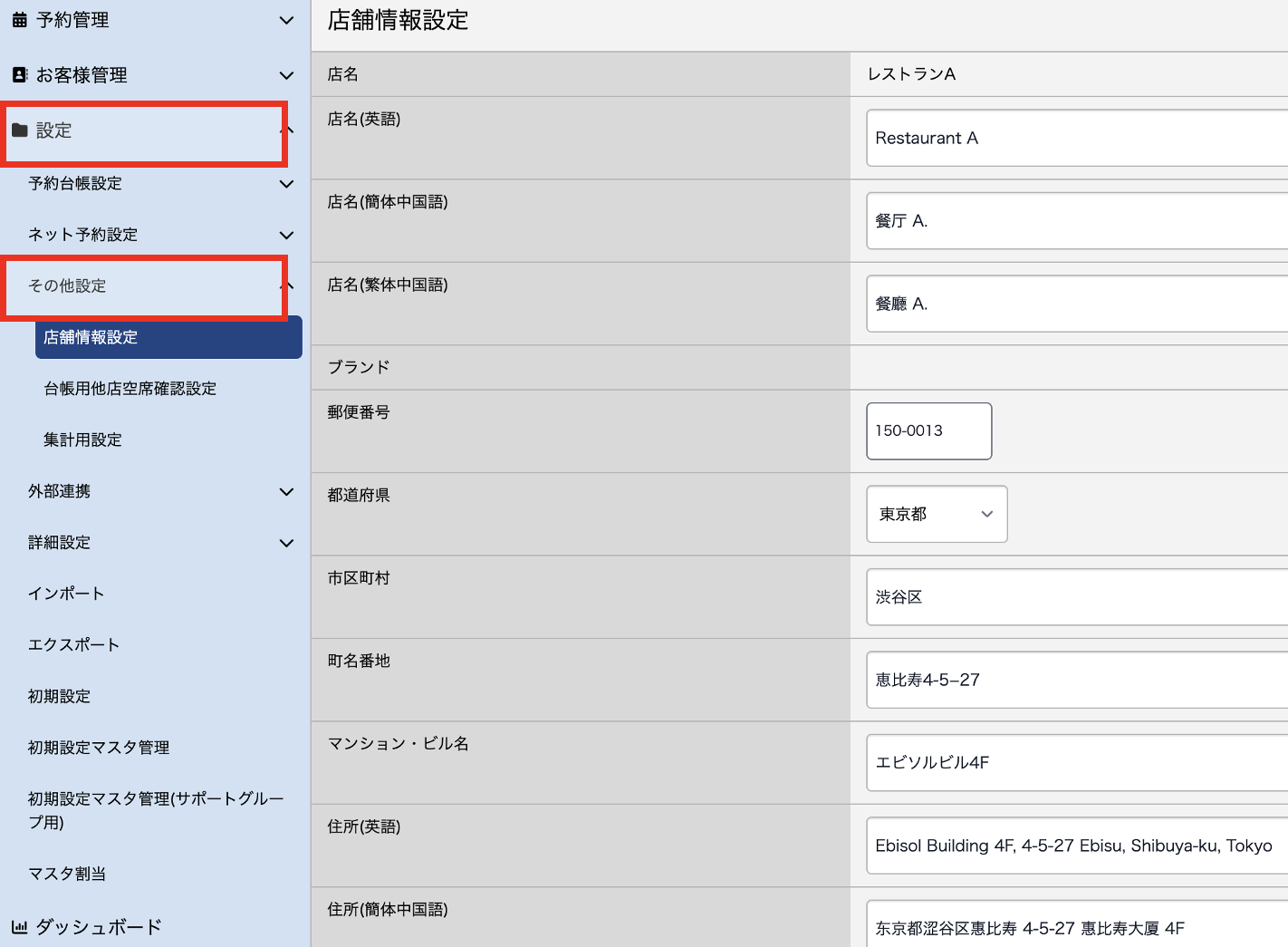Click the レストランA store name text
The width and height of the screenshot is (1288, 947).
tap(911, 74)
